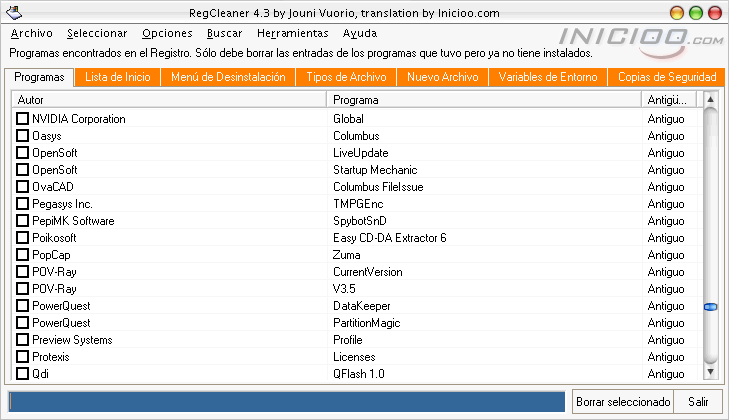Sort list by the Programa column header
This screenshot has width=729, height=420.
click(x=484, y=100)
